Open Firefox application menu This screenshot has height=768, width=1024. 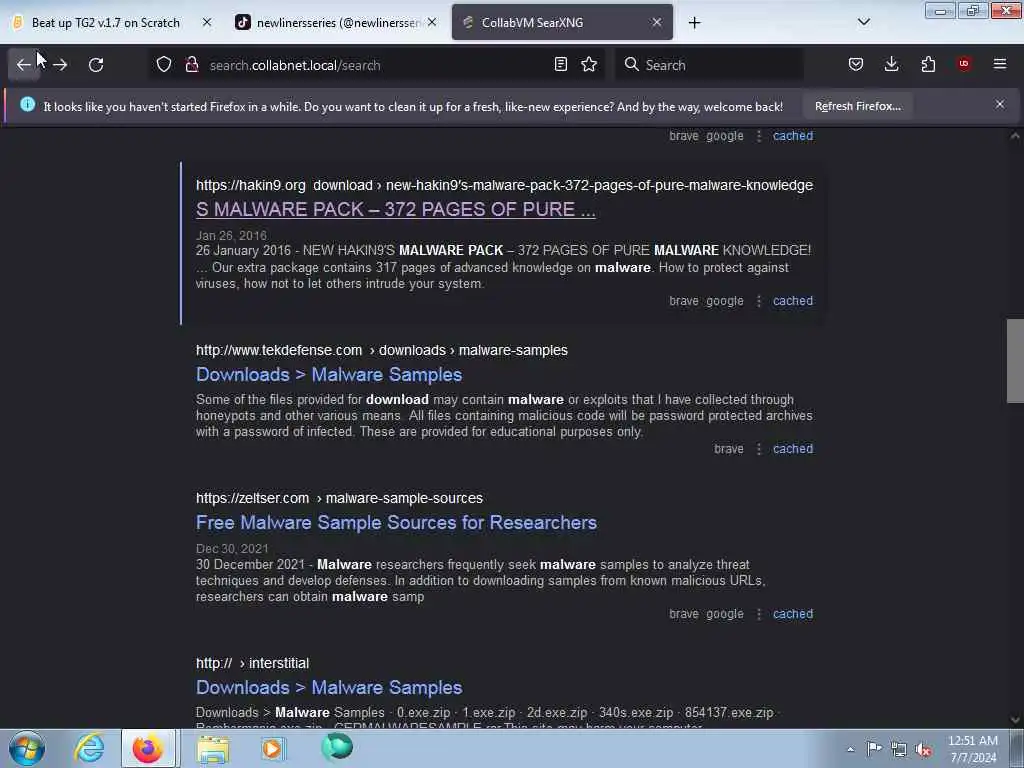(x=1000, y=64)
